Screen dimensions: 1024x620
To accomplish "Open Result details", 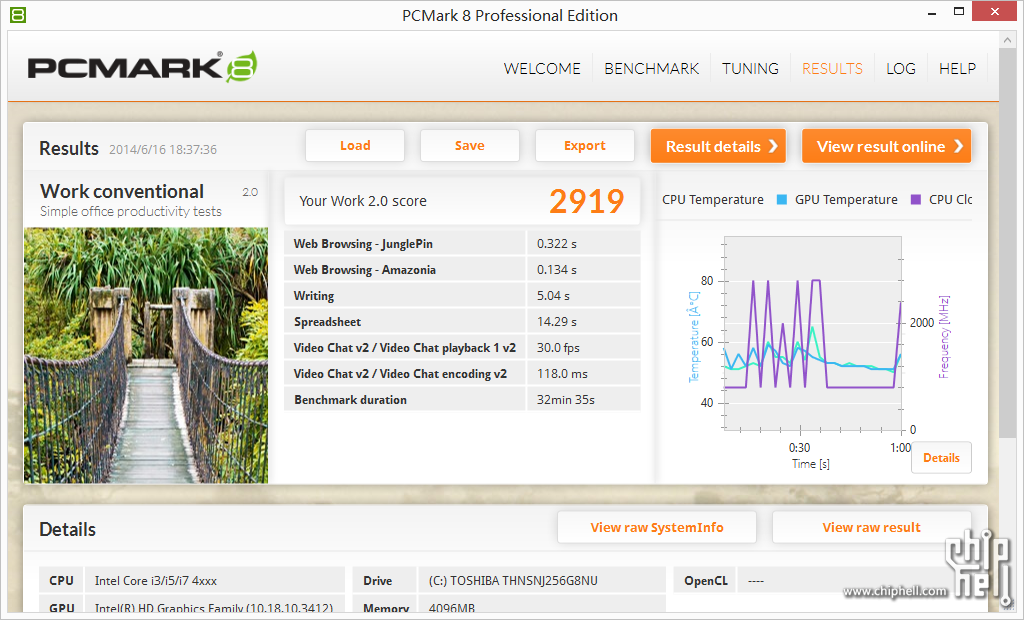I will tap(718, 146).
